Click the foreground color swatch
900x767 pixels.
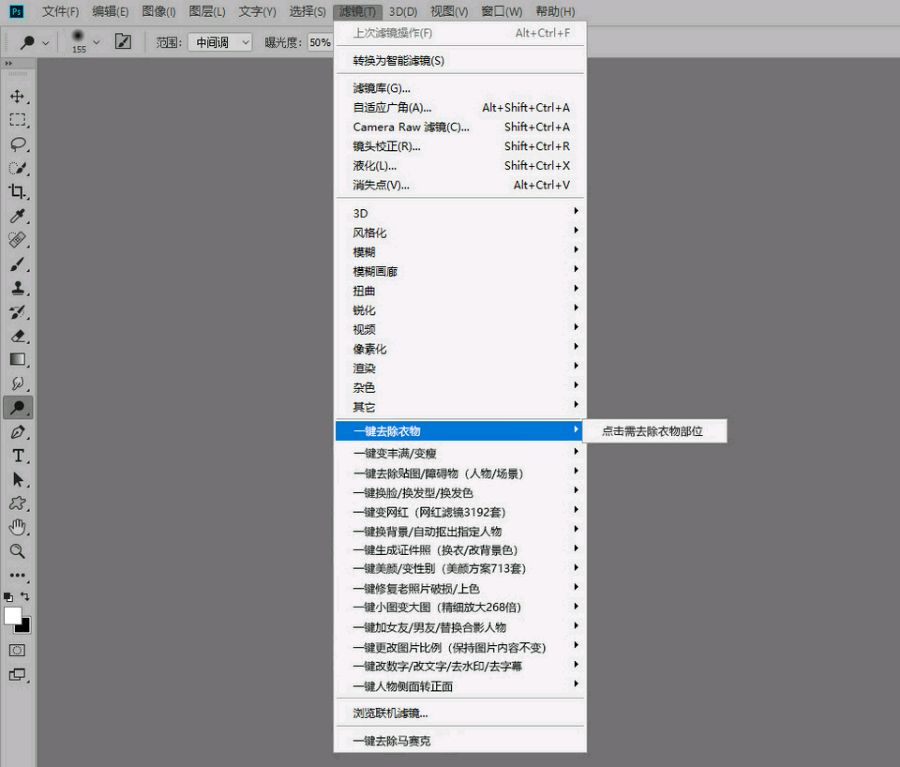11,615
